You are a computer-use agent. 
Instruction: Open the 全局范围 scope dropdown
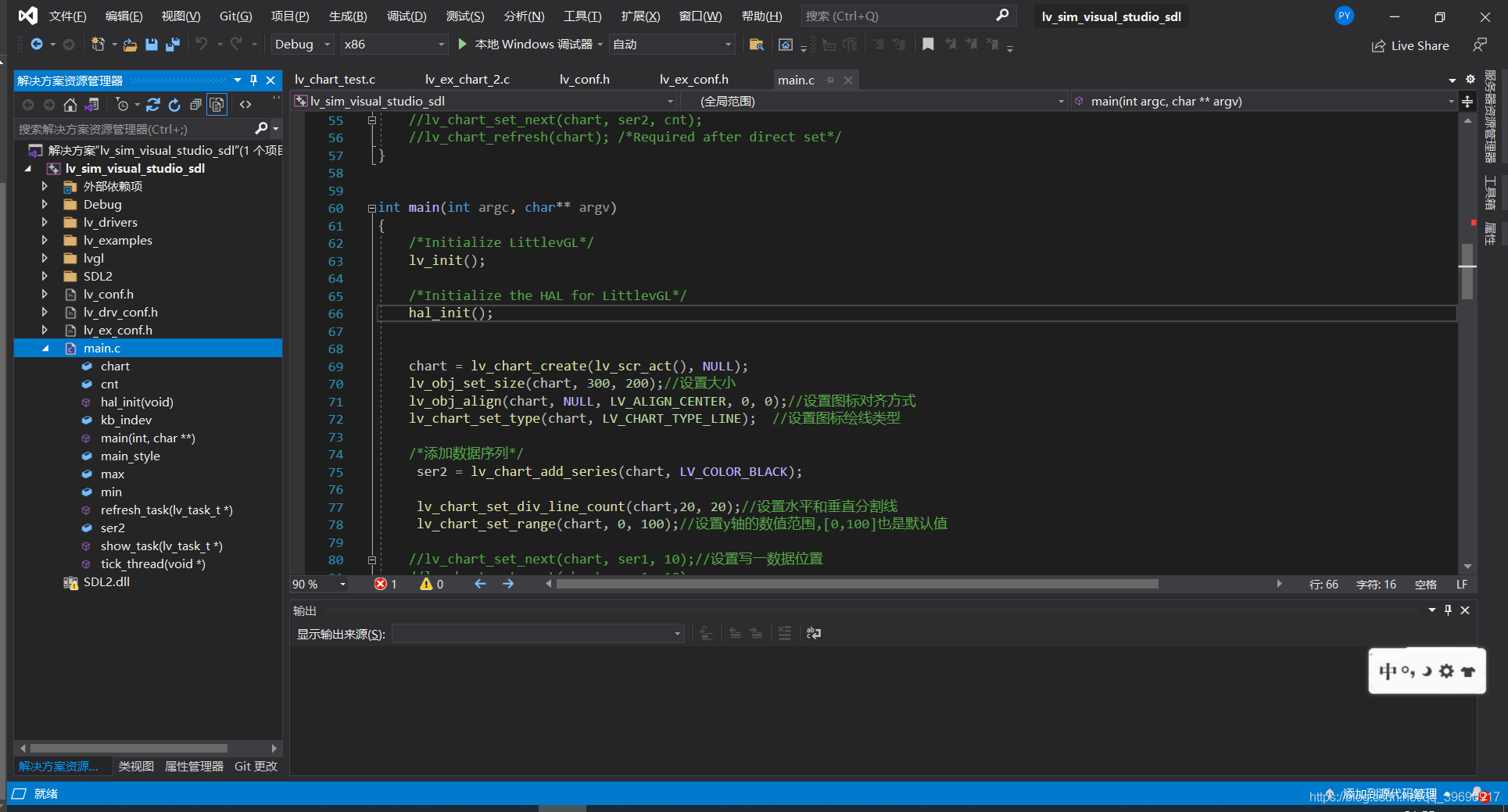pyautogui.click(x=874, y=102)
